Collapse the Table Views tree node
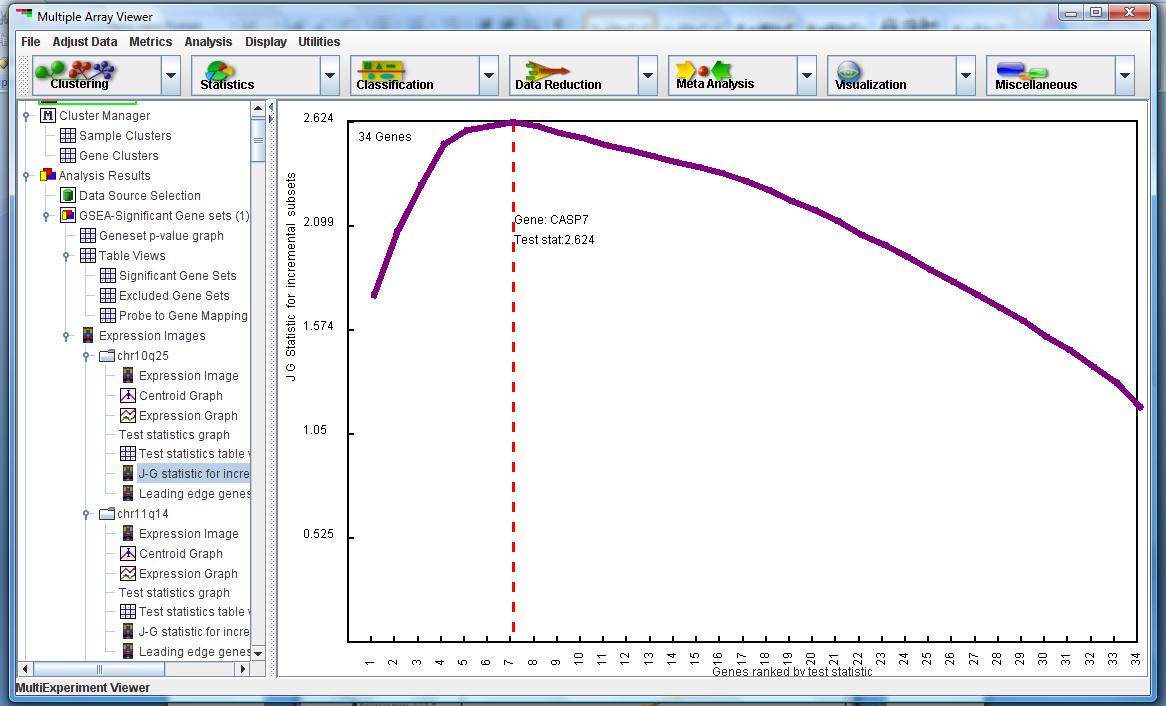Screen dimensions: 1166x706 click(67, 256)
